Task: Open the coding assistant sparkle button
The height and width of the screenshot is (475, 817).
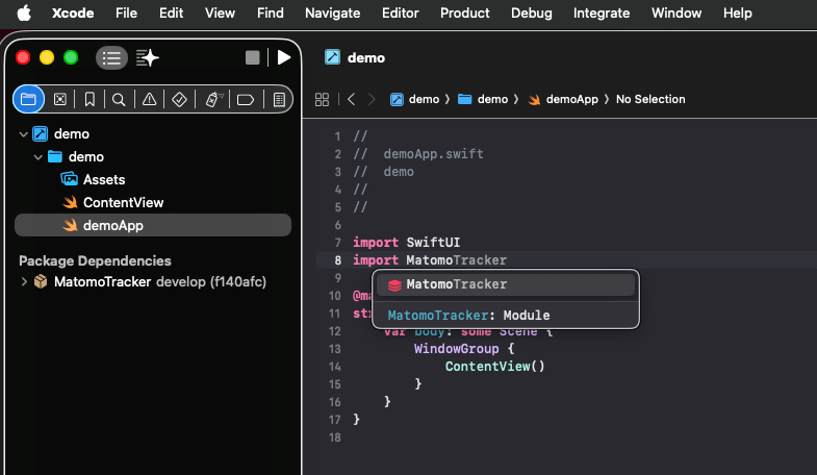Action: click(x=147, y=58)
